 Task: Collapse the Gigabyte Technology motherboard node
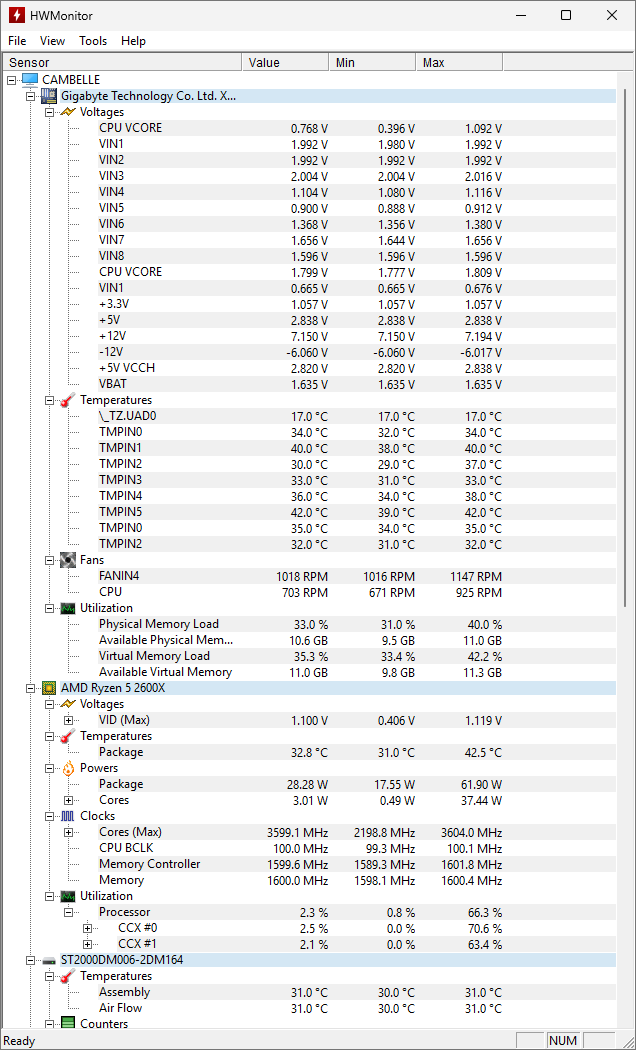[x=30, y=96]
